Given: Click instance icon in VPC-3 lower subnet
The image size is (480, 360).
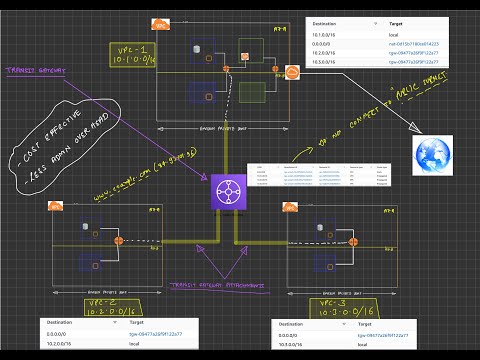Looking at the screenshot, I should click(x=330, y=267).
